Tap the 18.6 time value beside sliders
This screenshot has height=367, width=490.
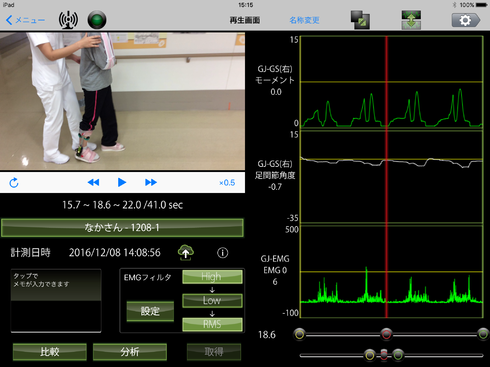267,335
